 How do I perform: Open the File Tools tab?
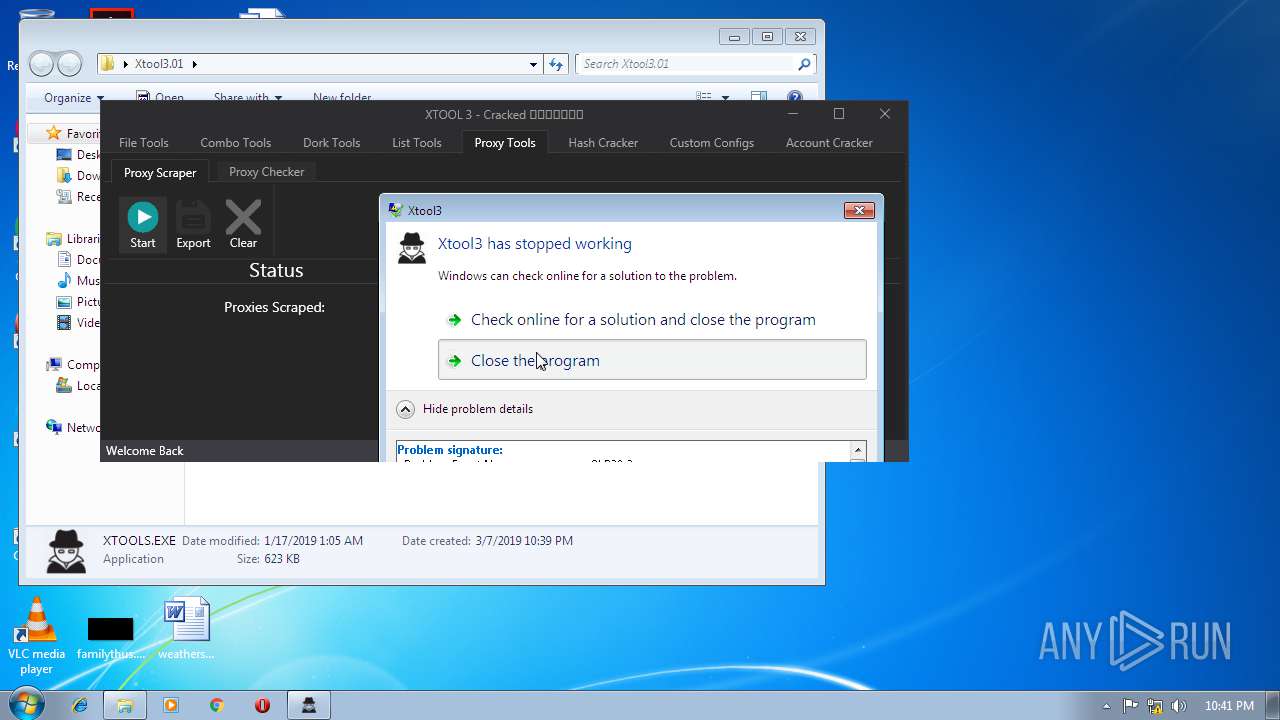[x=144, y=143]
